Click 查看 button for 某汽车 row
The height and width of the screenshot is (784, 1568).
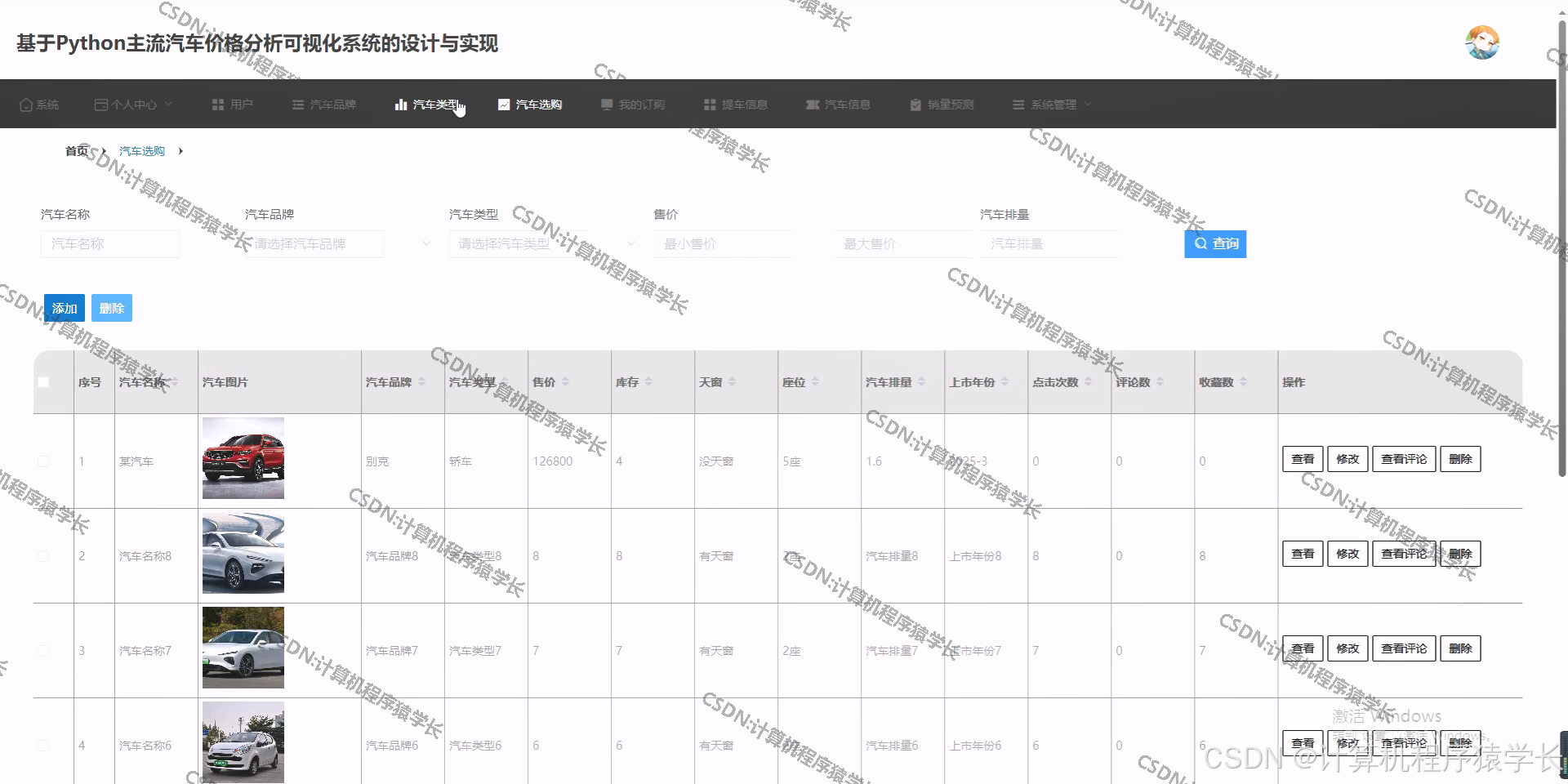tap(1303, 459)
